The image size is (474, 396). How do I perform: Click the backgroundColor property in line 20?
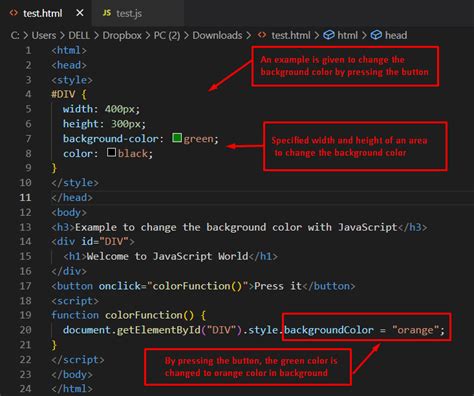329,330
